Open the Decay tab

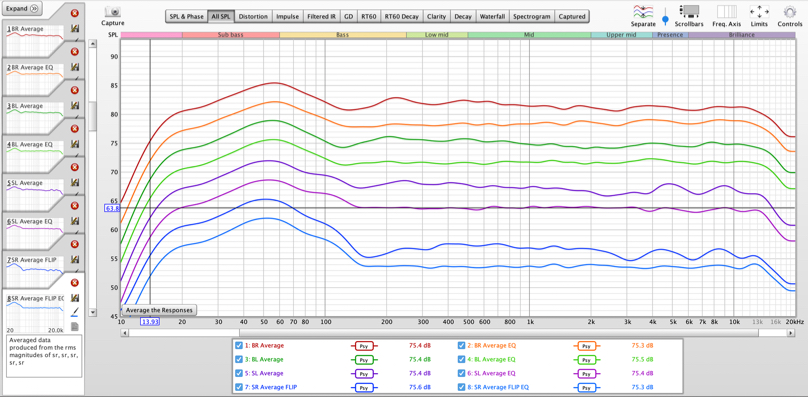coord(463,16)
